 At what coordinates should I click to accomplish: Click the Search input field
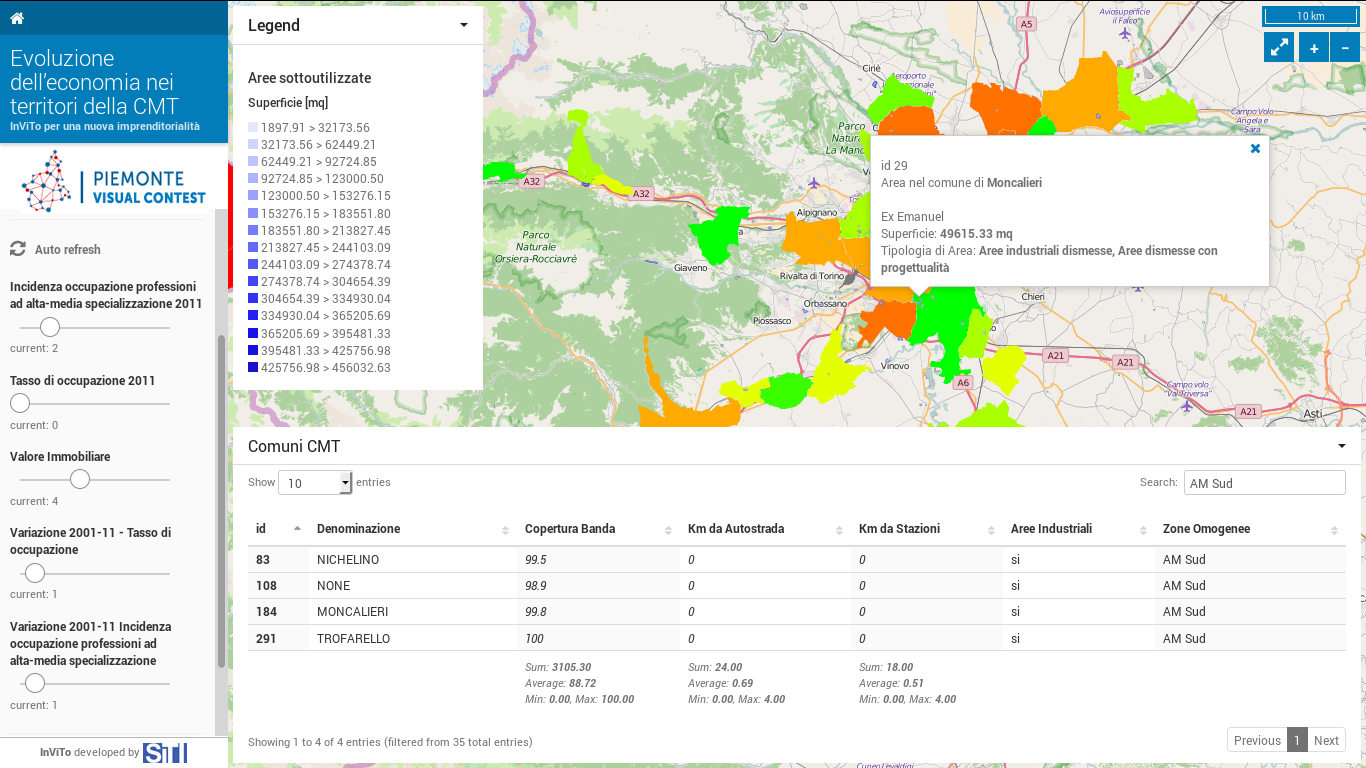(x=1264, y=483)
